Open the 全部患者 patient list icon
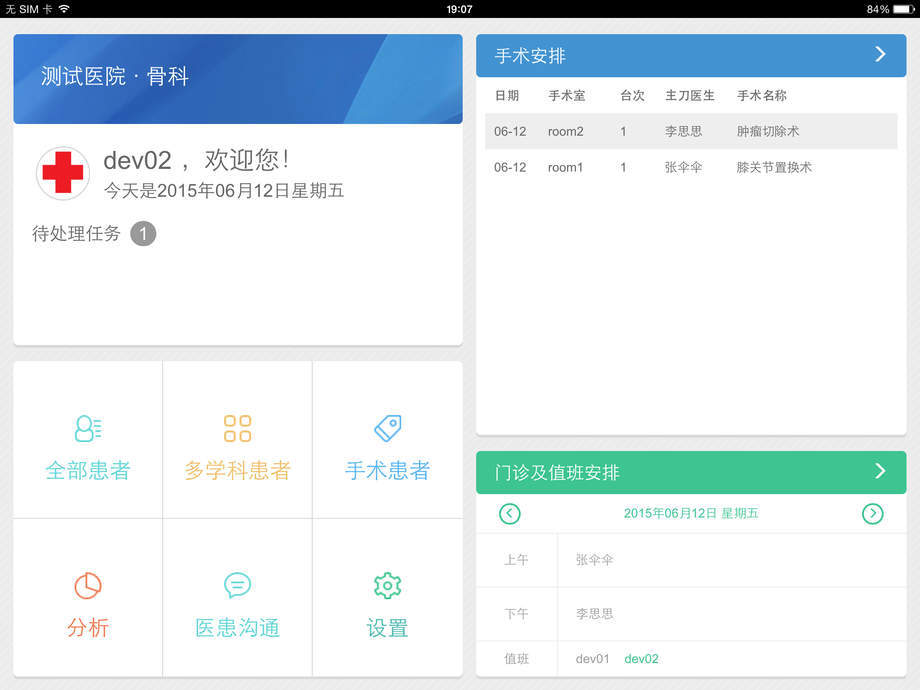The image size is (920, 690). click(x=88, y=428)
